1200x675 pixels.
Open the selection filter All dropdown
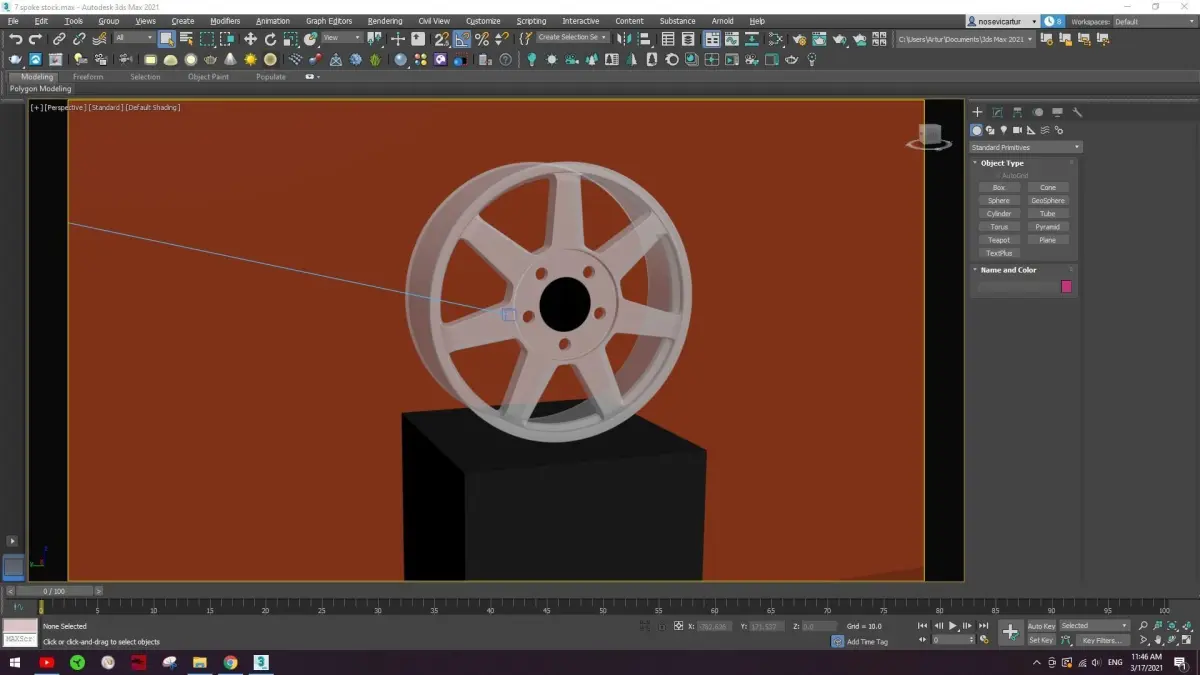[x=134, y=38]
